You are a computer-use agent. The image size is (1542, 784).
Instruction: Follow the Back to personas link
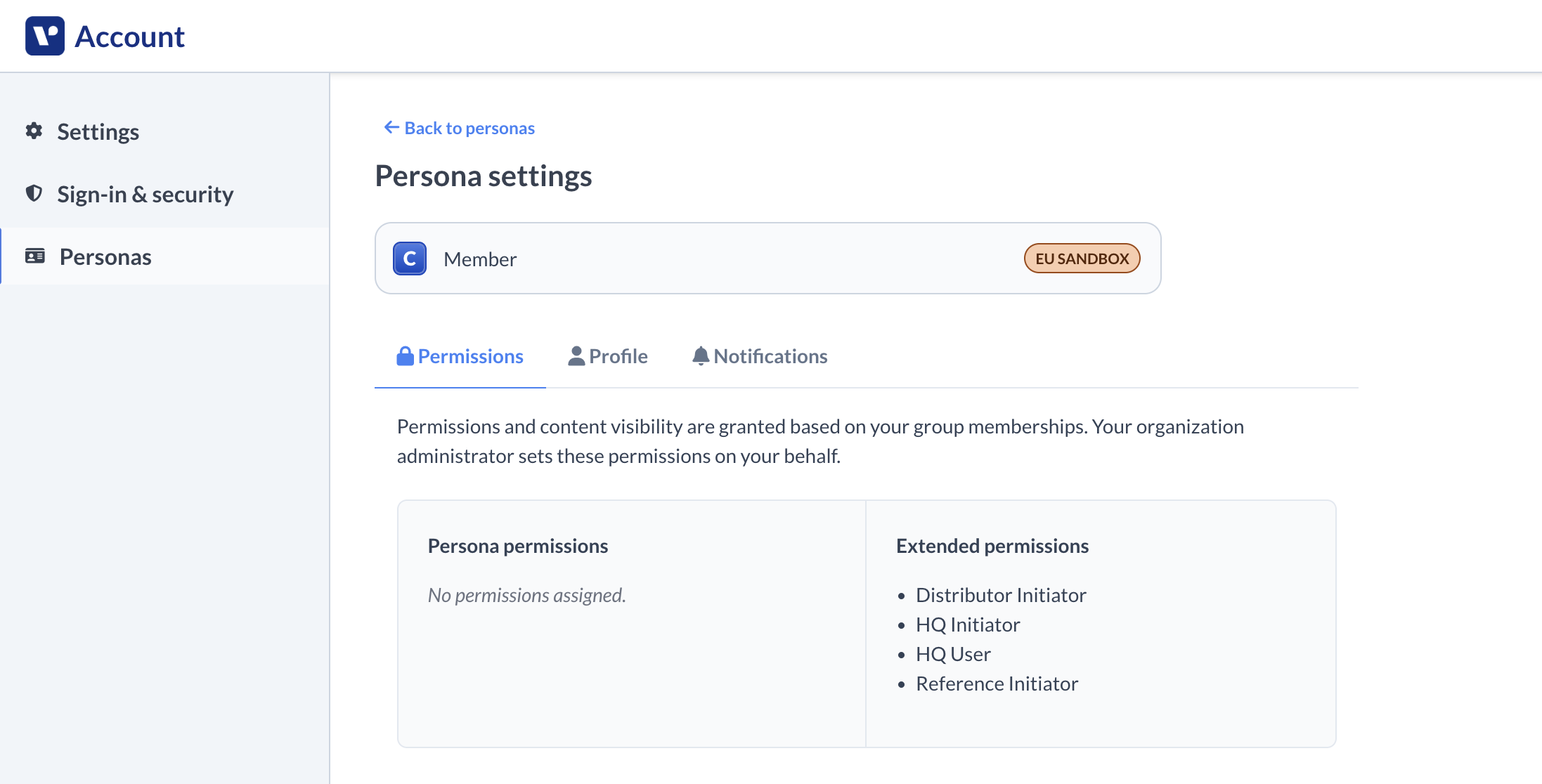click(460, 128)
